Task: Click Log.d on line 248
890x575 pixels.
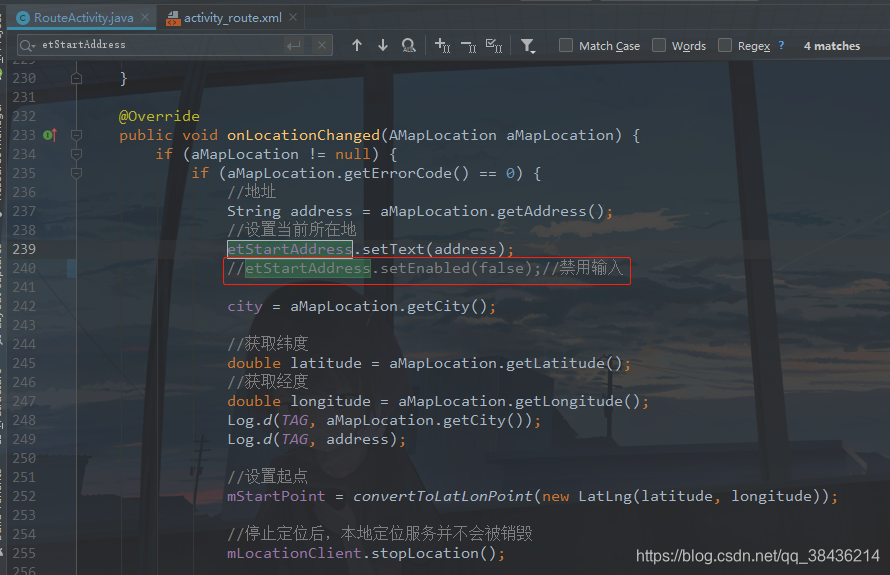Action: [250, 421]
